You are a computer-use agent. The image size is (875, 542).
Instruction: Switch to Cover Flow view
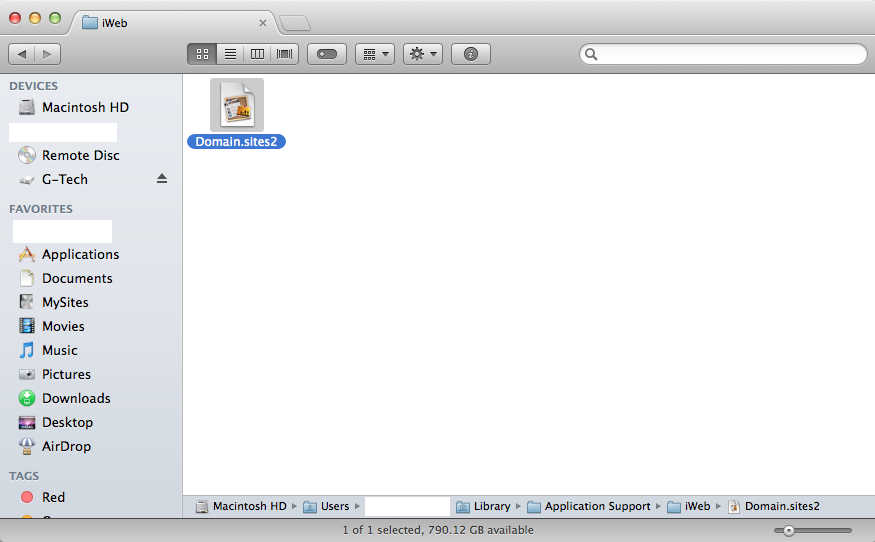click(x=285, y=54)
